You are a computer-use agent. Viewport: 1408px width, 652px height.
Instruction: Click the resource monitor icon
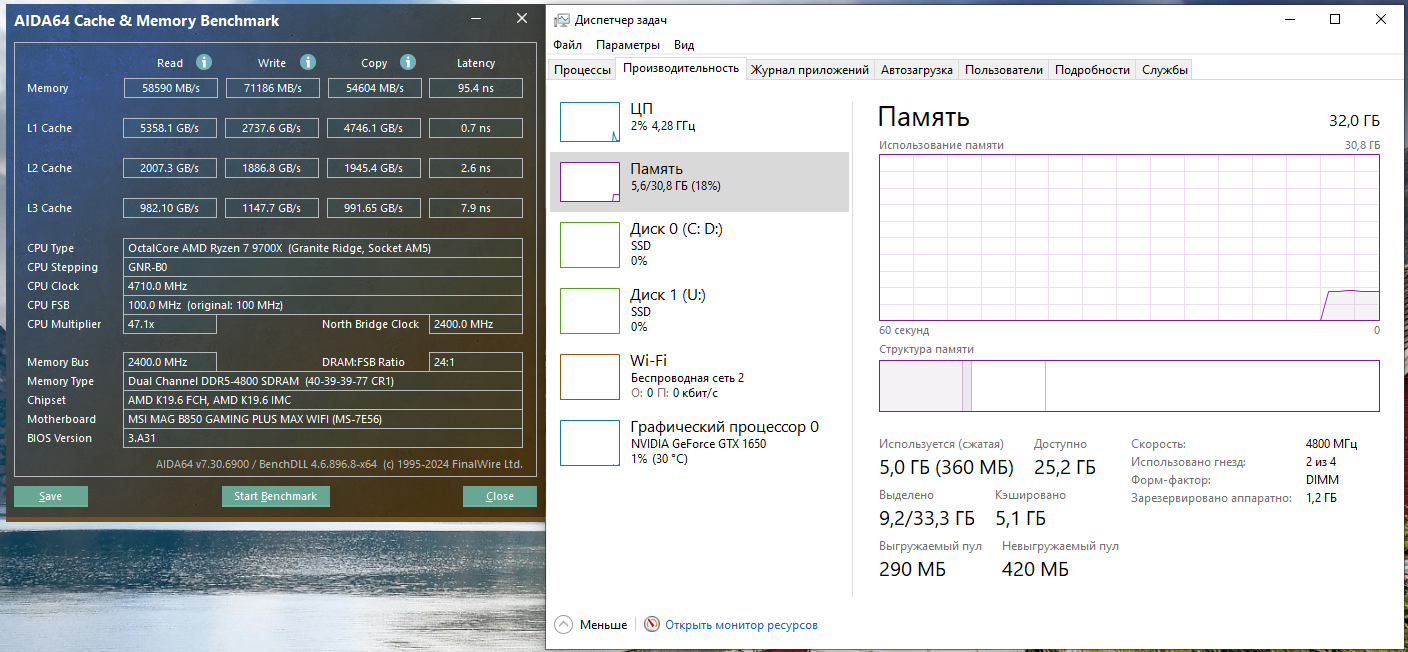(x=652, y=624)
